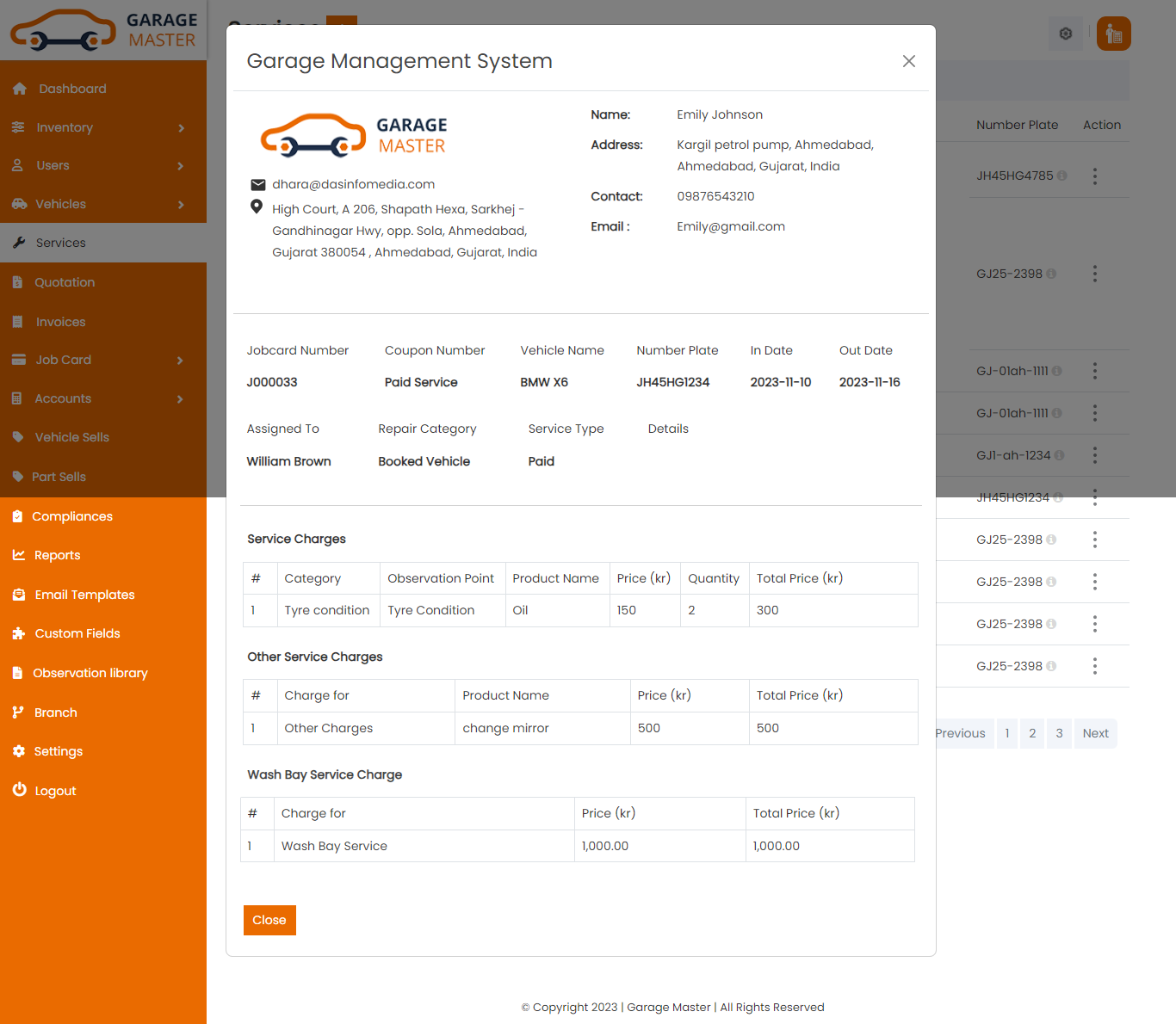Click the Reports chart icon
1176x1024 pixels.
19,555
